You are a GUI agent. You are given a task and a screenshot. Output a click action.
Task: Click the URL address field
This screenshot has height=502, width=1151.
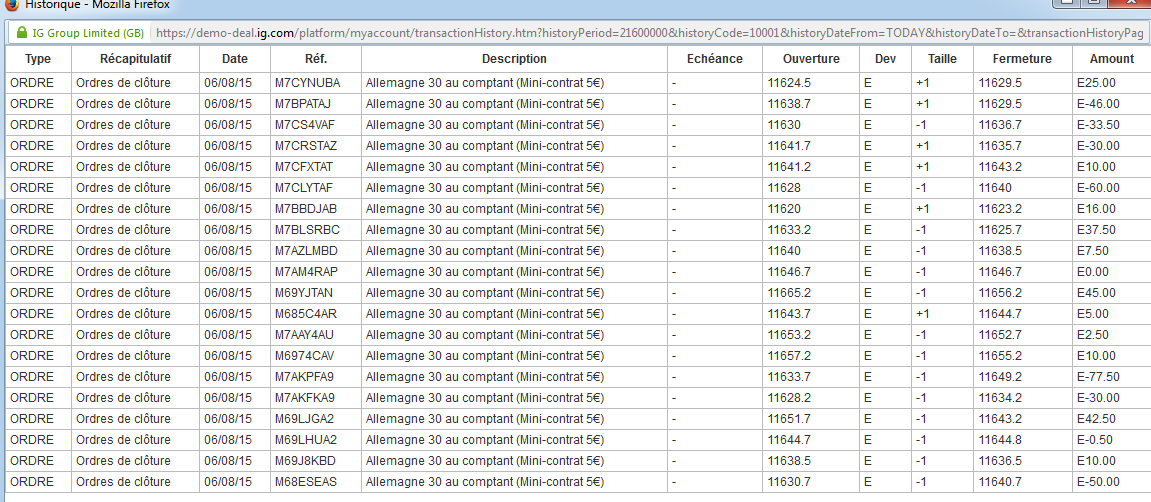pyautogui.click(x=648, y=33)
